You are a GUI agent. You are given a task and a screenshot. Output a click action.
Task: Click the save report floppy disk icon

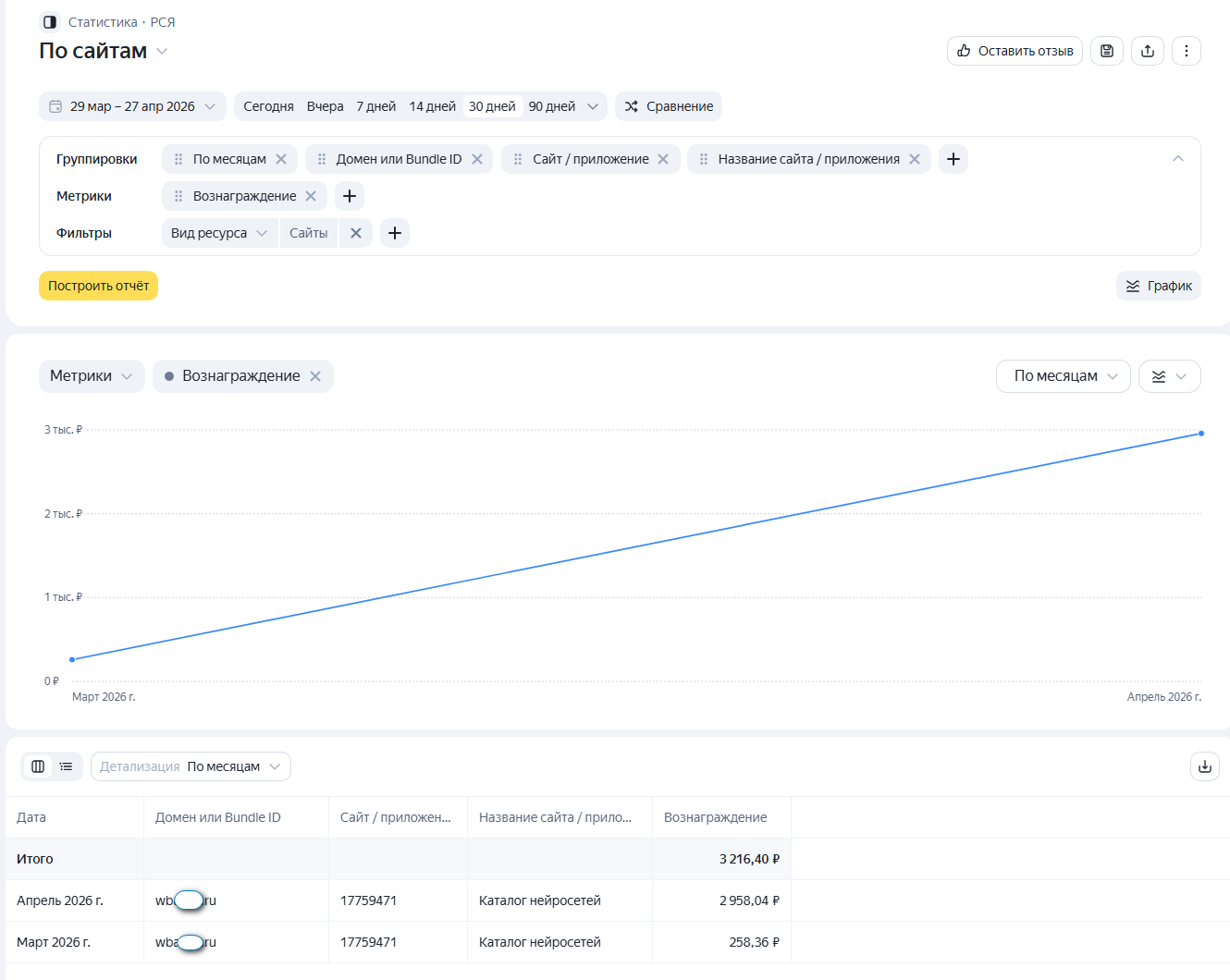coord(1107,51)
